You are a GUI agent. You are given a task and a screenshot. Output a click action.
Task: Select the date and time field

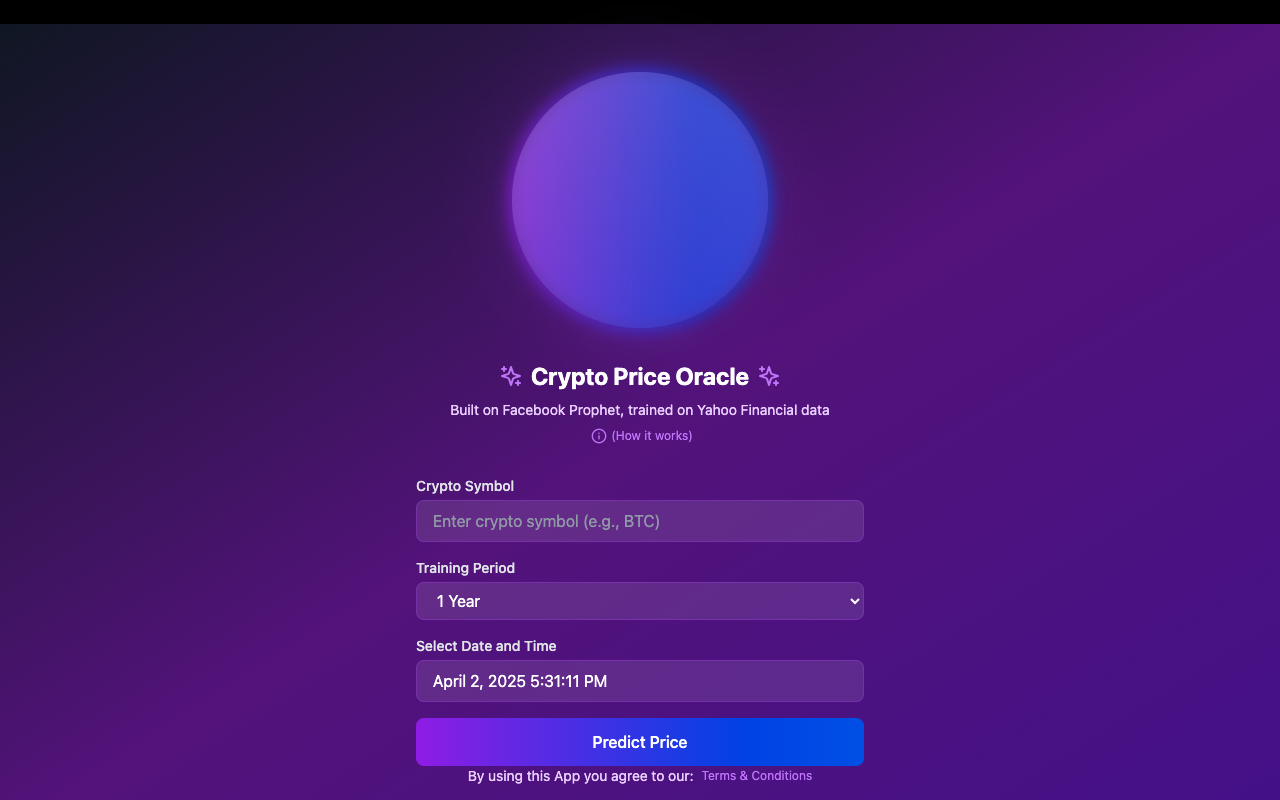(640, 681)
